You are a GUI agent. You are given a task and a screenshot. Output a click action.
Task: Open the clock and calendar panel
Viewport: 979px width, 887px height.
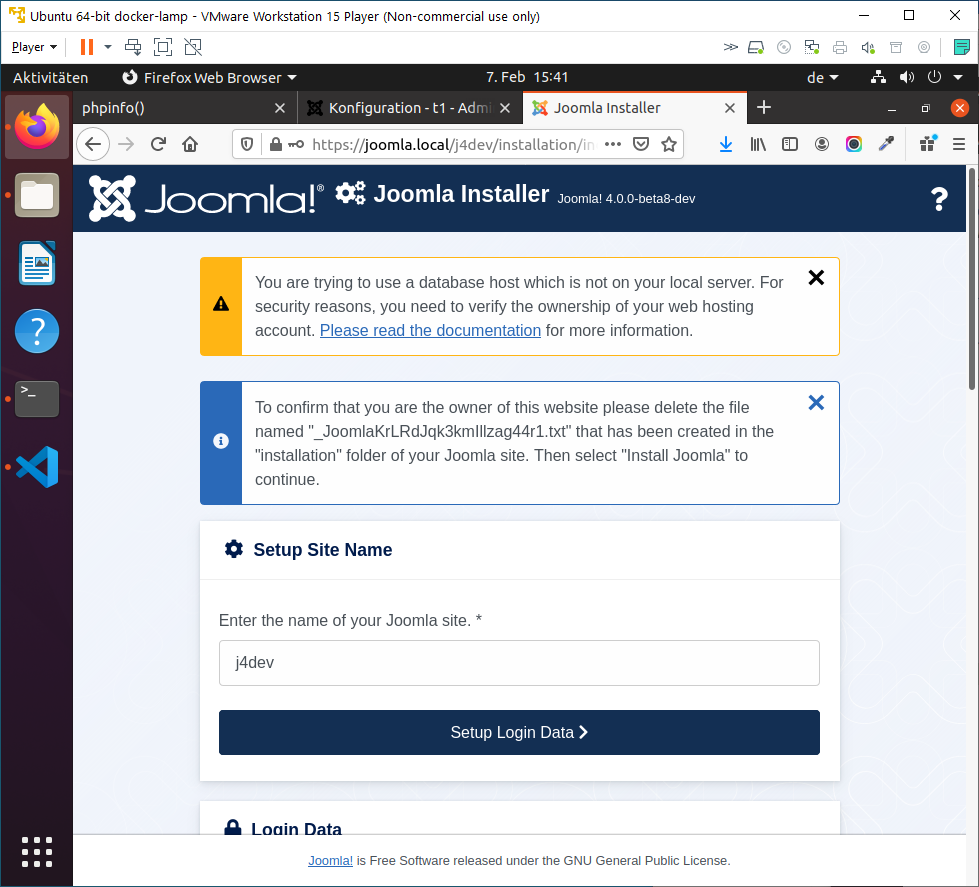point(527,77)
